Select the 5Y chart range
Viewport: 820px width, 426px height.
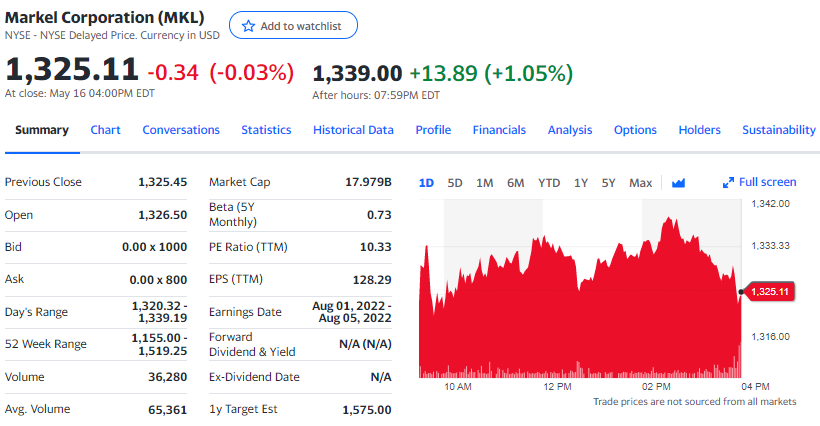click(609, 183)
